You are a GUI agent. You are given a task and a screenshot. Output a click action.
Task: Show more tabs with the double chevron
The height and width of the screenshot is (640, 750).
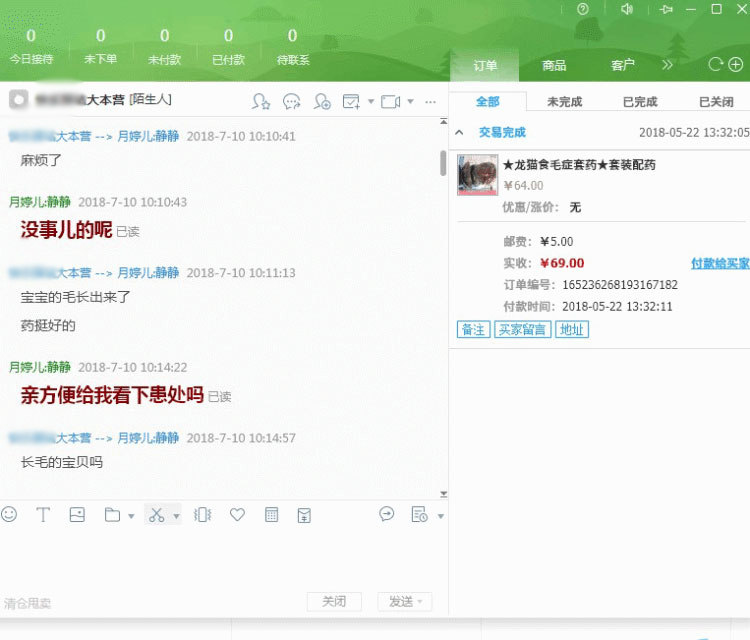point(667,65)
